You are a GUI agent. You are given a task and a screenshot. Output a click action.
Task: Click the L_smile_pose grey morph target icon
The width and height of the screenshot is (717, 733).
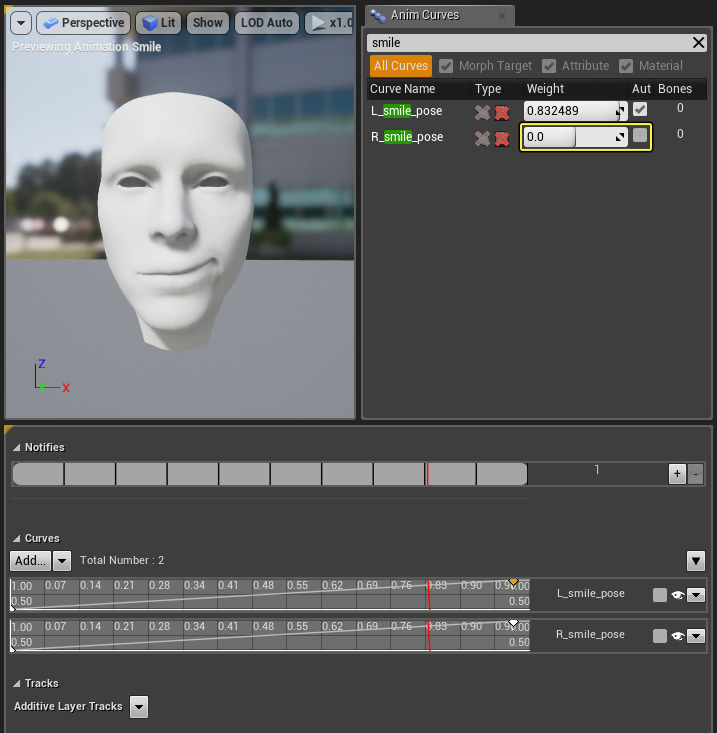[482, 112]
